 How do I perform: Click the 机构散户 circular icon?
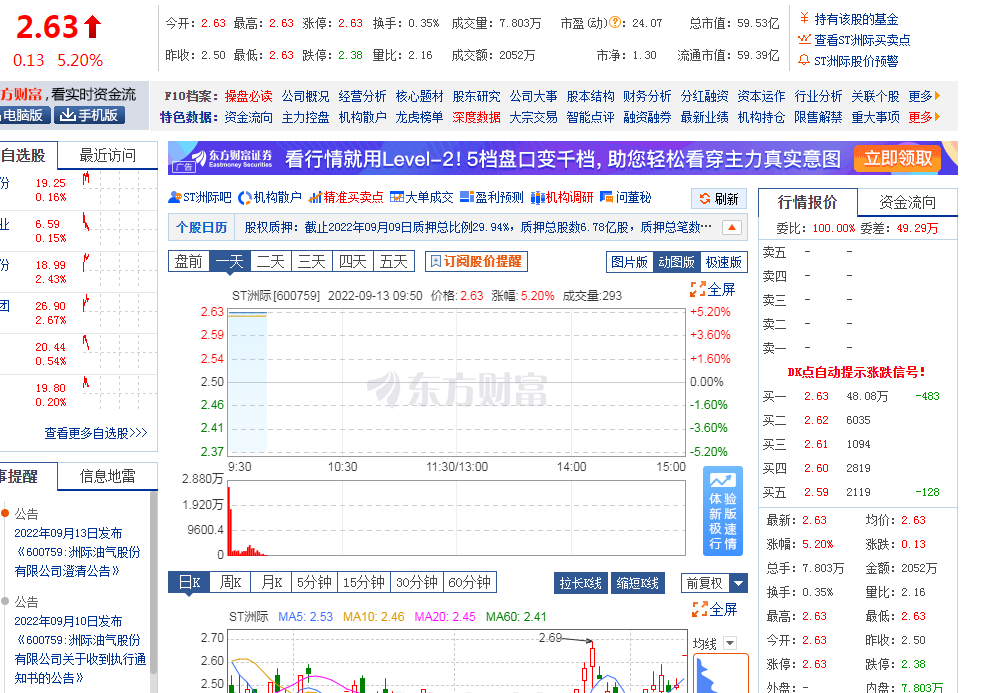pos(245,198)
